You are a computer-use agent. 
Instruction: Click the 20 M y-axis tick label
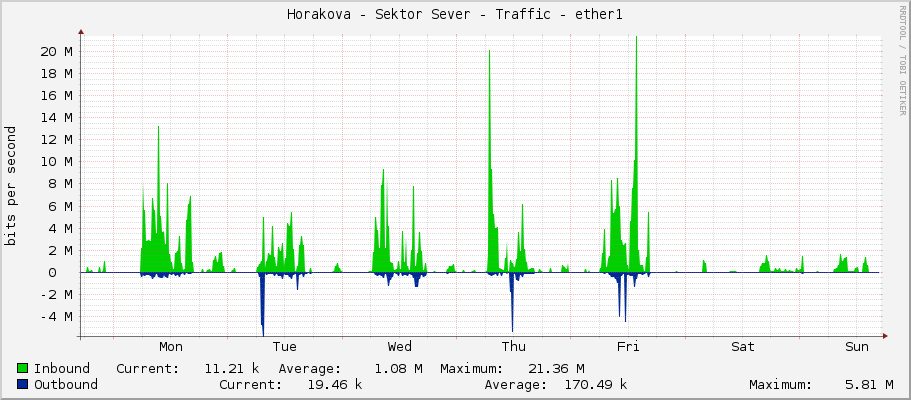click(54, 51)
